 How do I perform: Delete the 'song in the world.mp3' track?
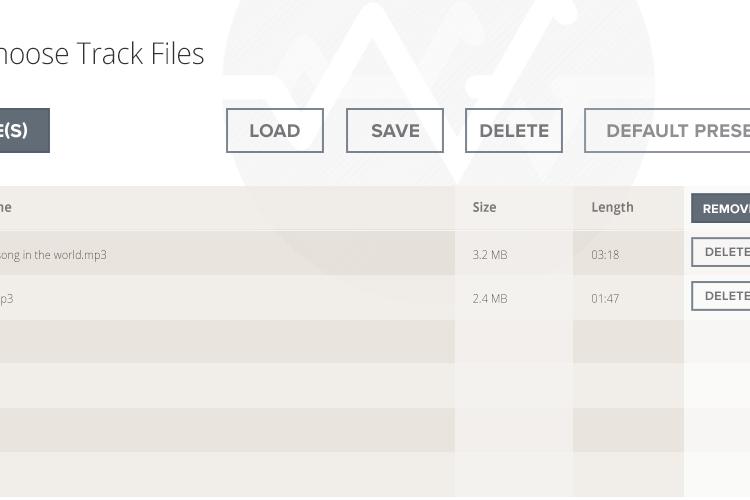(x=720, y=252)
